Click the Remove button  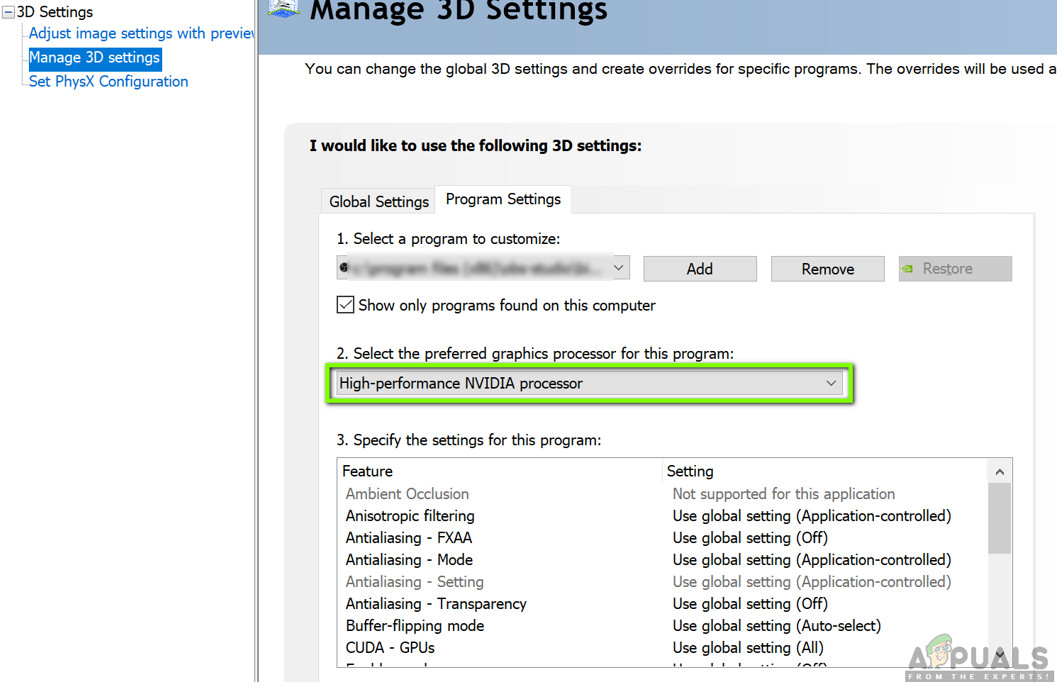click(x=827, y=268)
